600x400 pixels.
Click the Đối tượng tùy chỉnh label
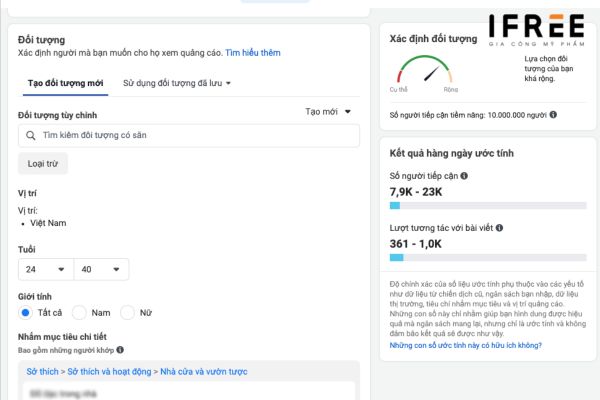57,115
